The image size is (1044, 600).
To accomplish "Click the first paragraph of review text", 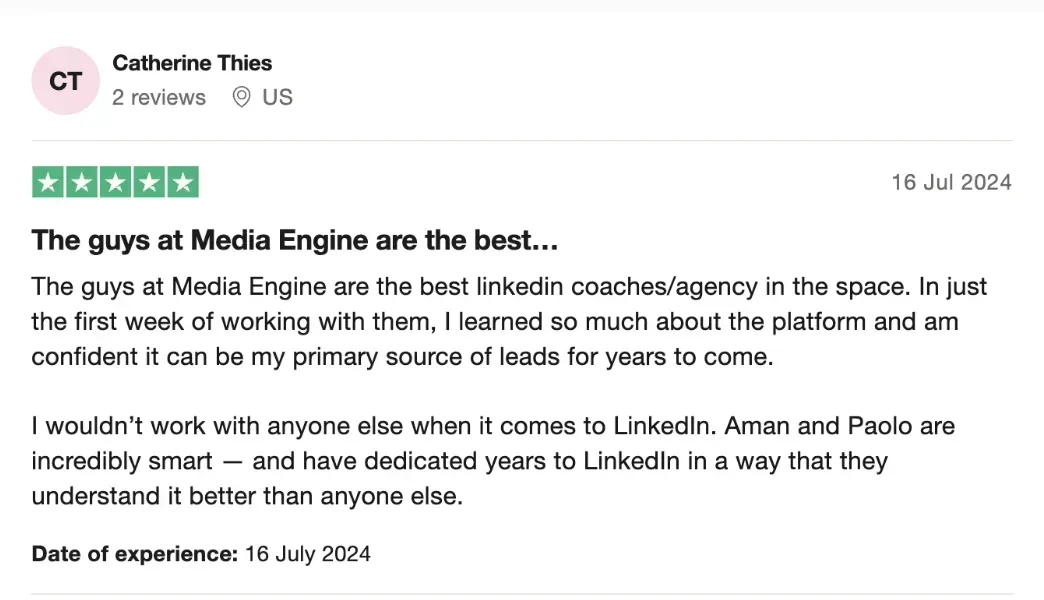I will [x=509, y=322].
